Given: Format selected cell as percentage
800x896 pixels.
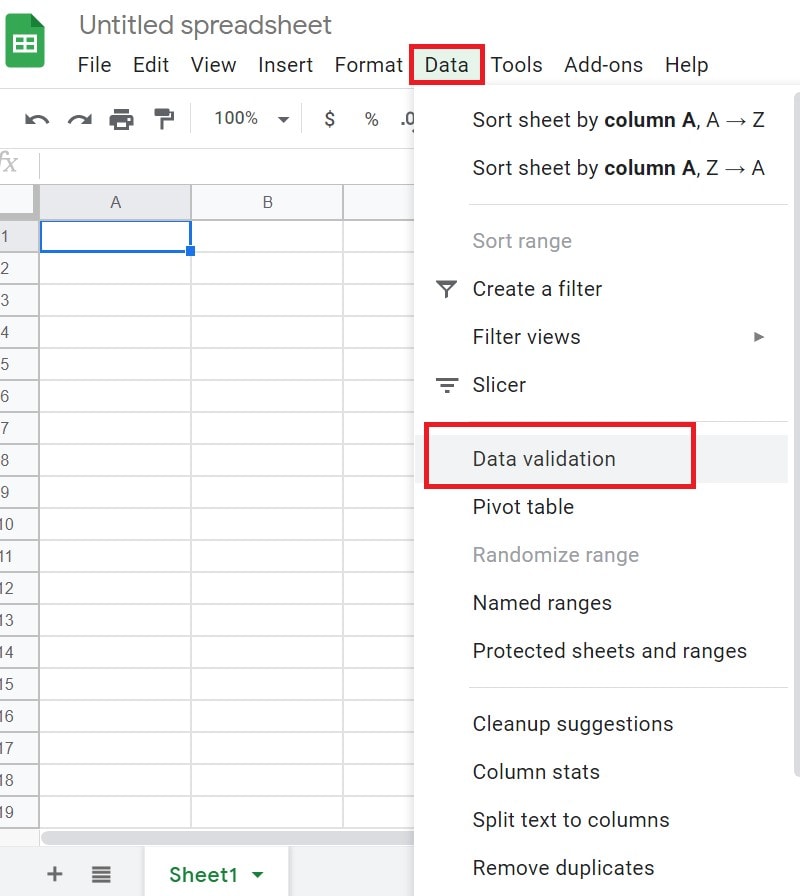Looking at the screenshot, I should (371, 118).
